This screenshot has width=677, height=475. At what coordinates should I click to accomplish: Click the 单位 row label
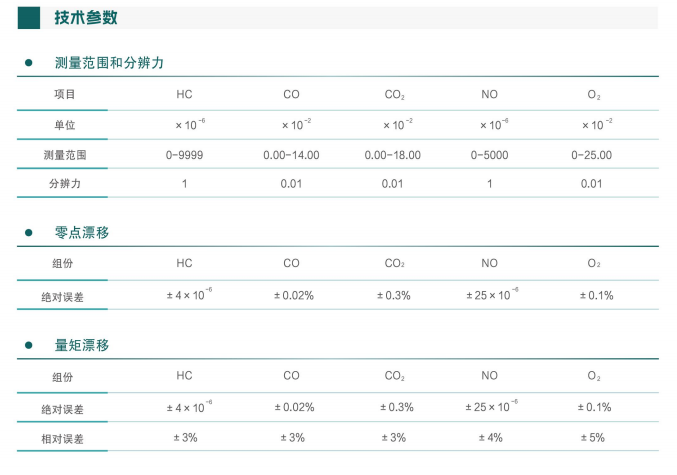[64, 125]
